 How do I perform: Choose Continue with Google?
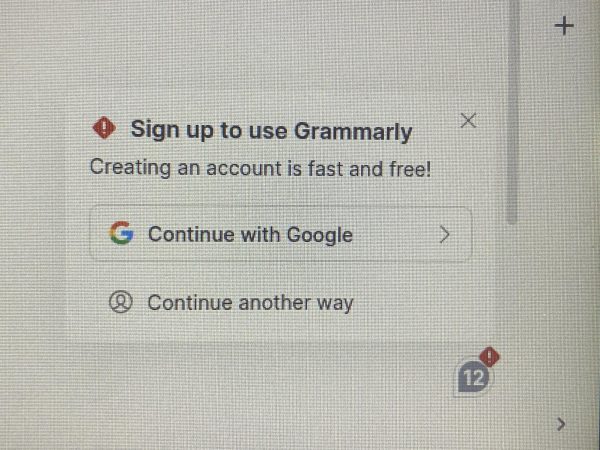pyautogui.click(x=280, y=234)
